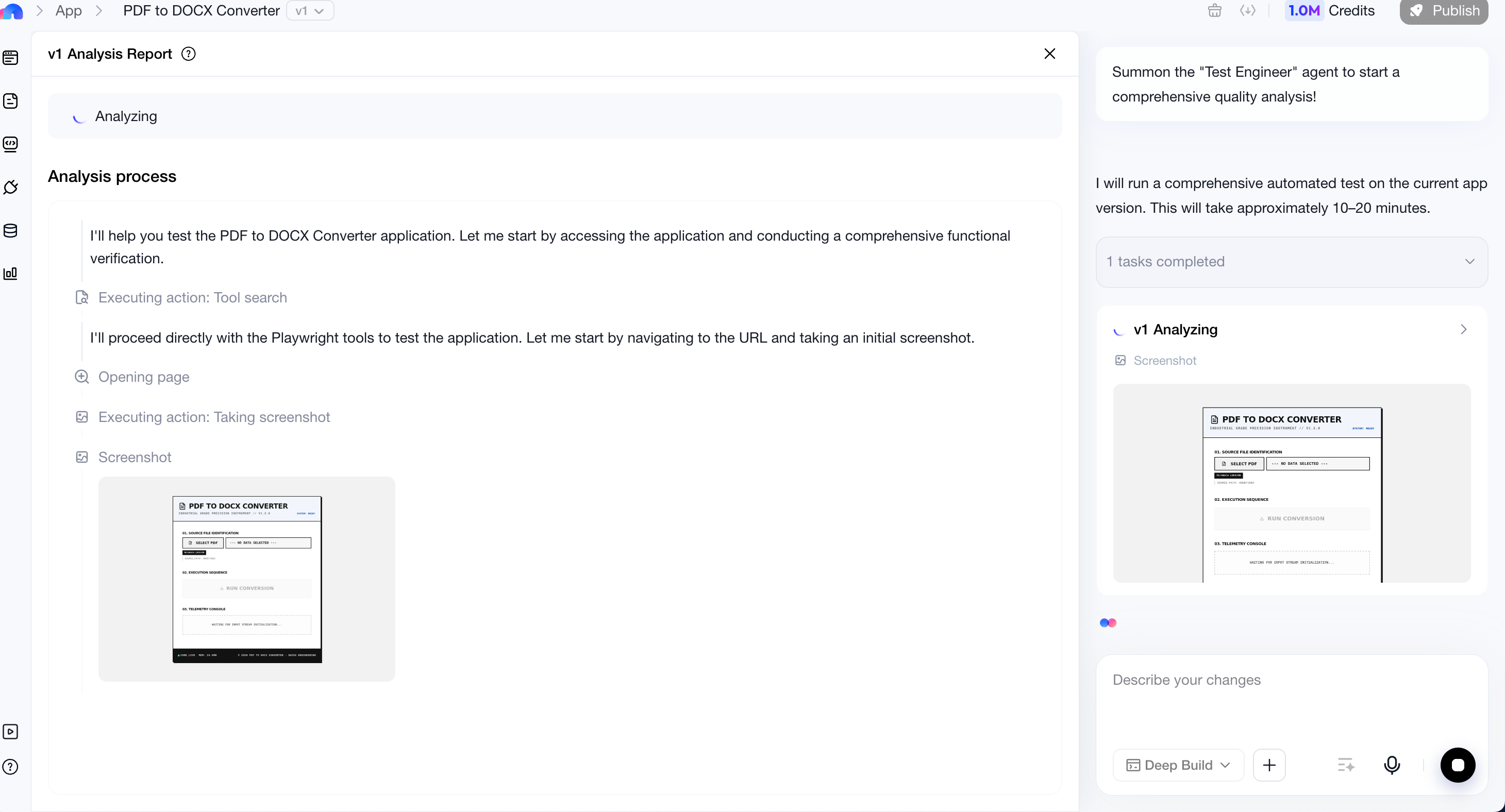The image size is (1505, 812).
Task: Click the 1.0M Credits indicator
Action: pos(1330,10)
